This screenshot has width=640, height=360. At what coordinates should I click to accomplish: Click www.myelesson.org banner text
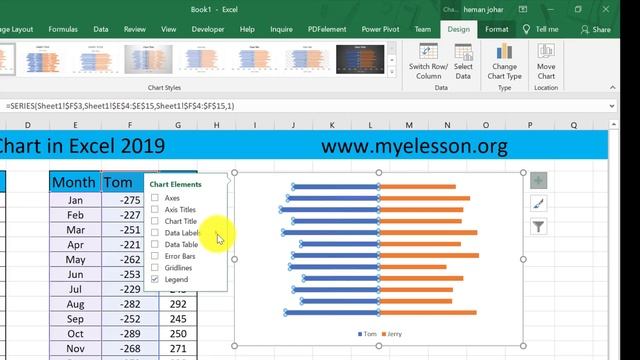(x=414, y=146)
